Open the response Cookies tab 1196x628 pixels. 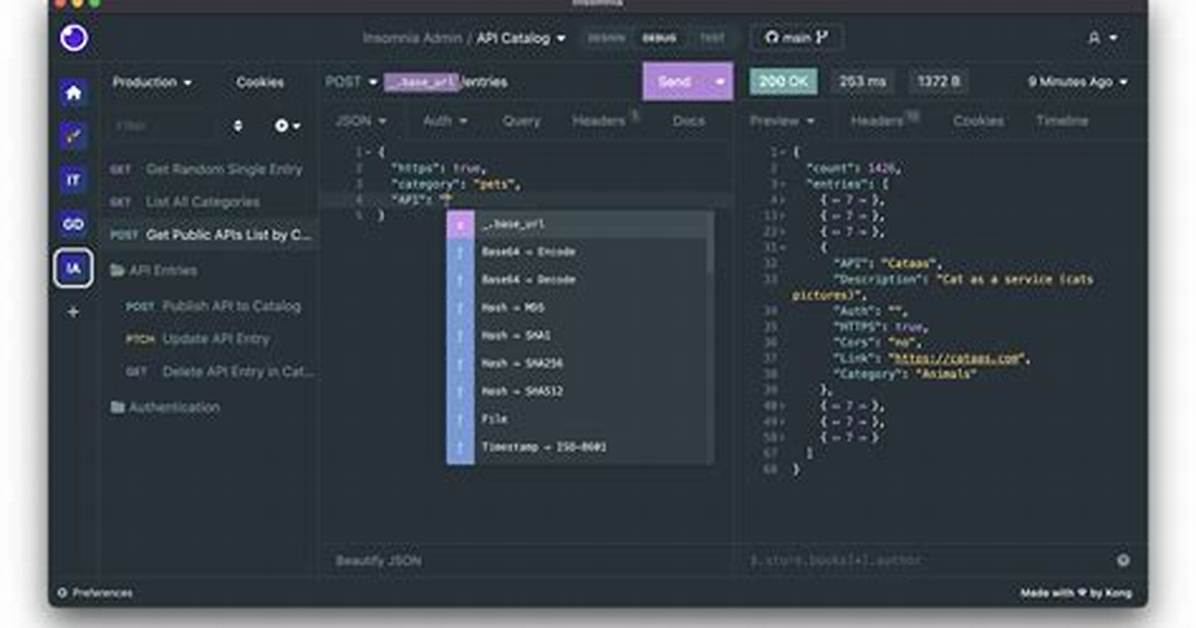point(978,121)
